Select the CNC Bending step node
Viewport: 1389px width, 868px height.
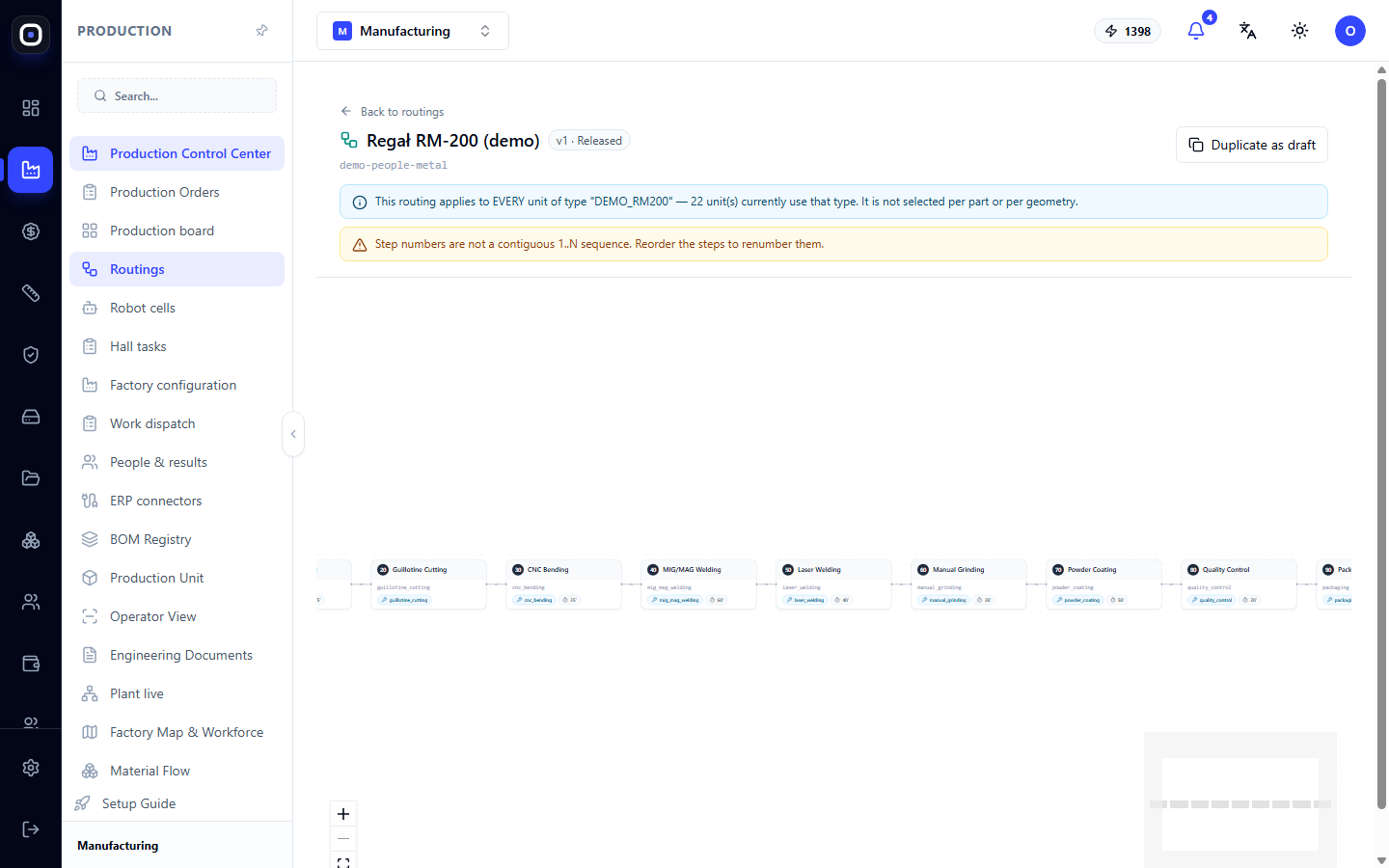564,584
